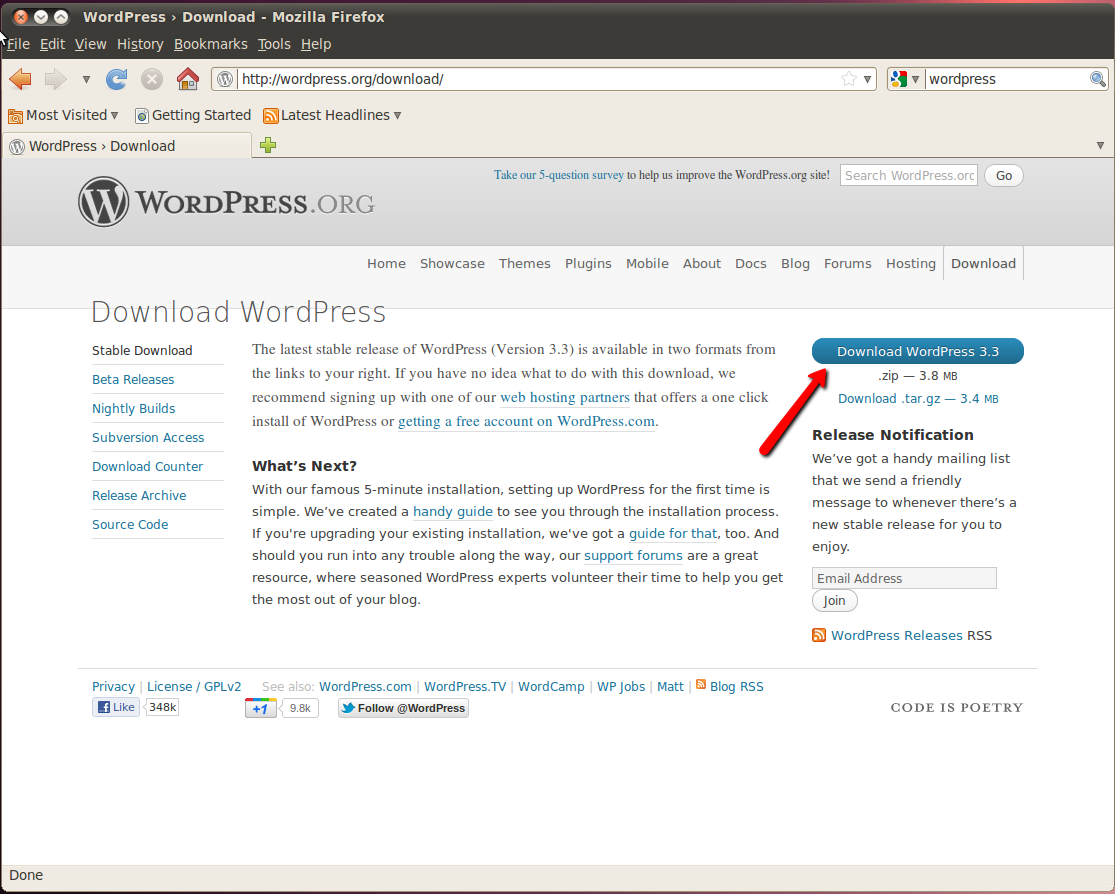Click the Google +1 button

click(x=260, y=708)
